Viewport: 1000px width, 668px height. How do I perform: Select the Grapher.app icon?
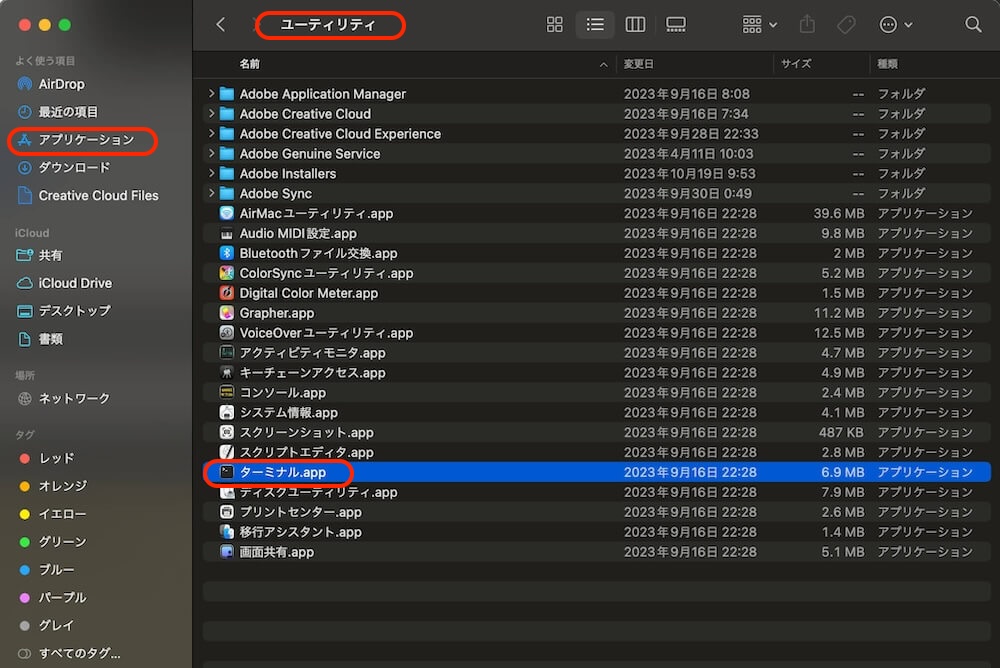[227, 313]
